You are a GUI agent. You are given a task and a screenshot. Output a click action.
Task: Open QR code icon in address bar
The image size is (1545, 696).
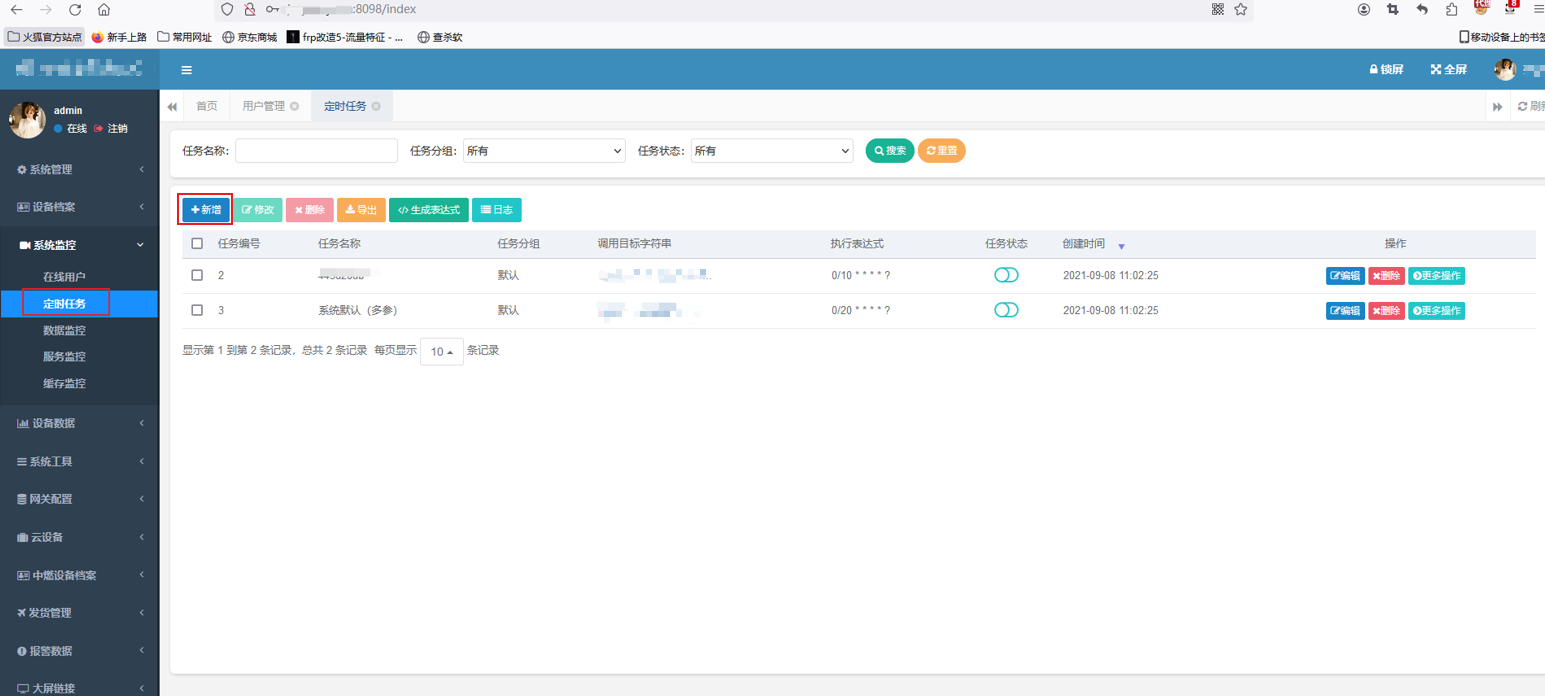point(1217,9)
